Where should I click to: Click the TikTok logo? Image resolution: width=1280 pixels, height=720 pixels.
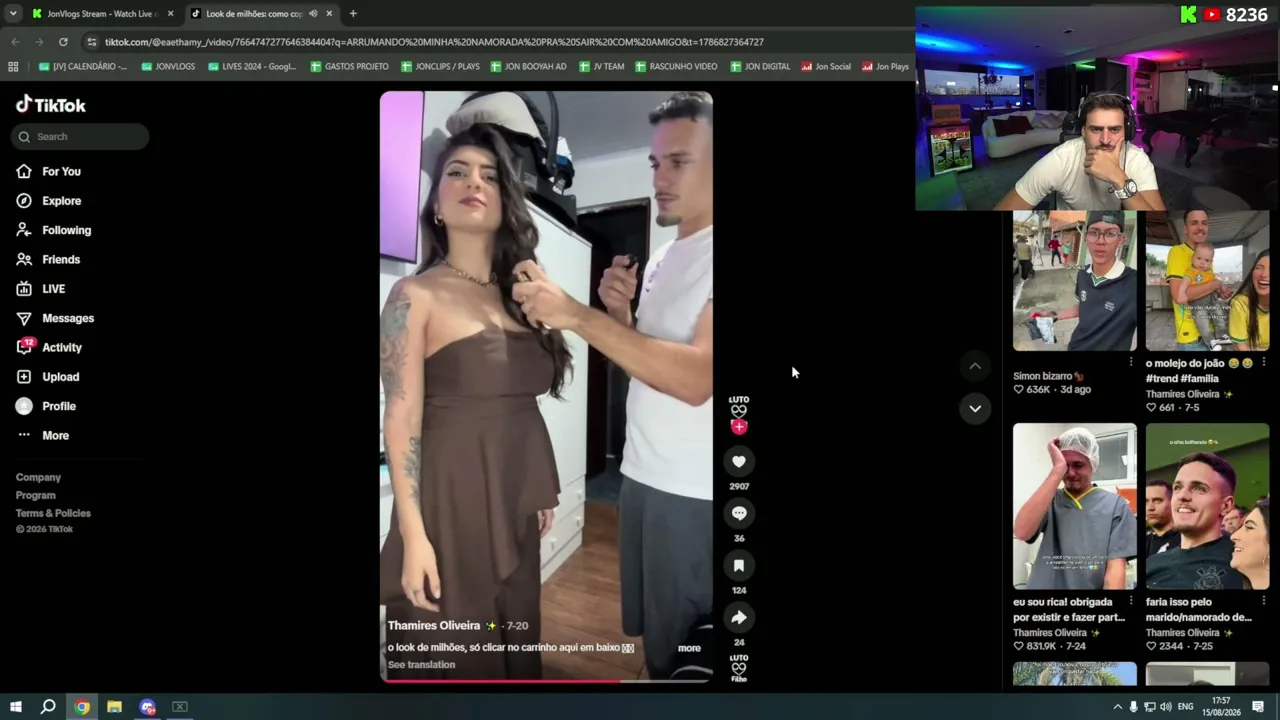pos(51,105)
